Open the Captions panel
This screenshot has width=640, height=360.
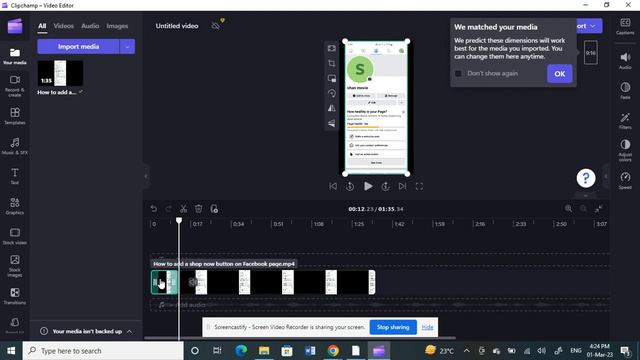pyautogui.click(x=625, y=26)
